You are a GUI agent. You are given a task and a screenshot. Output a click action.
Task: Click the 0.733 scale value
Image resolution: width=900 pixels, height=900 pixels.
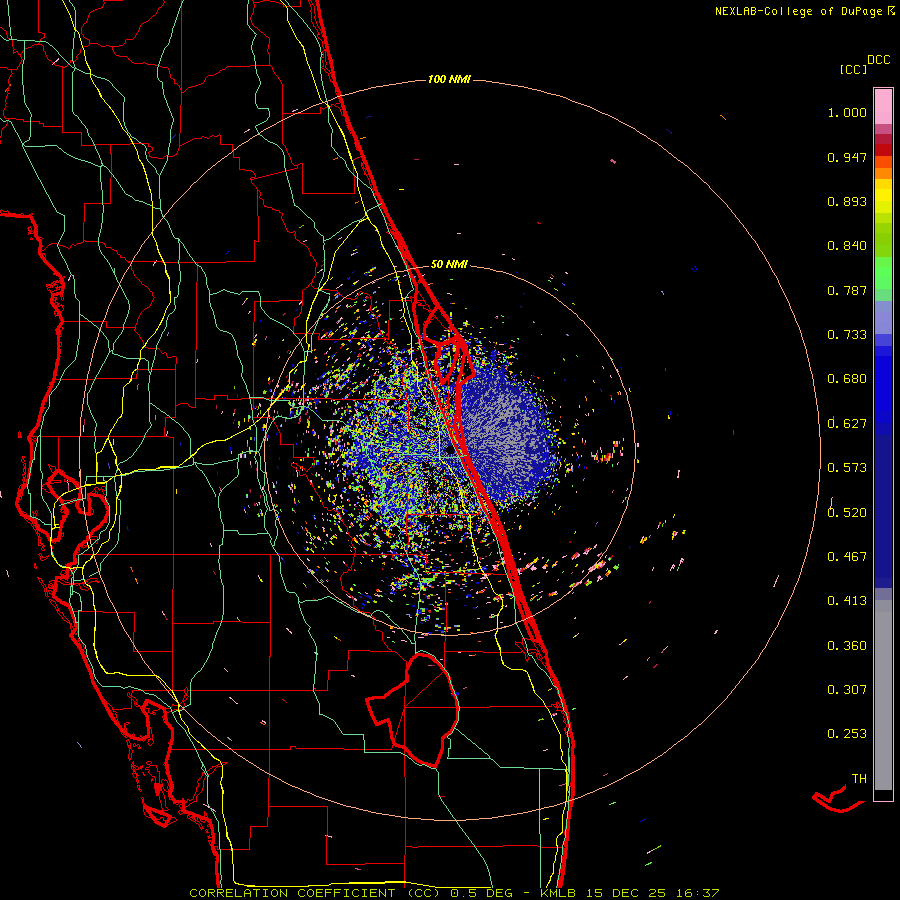(x=847, y=335)
